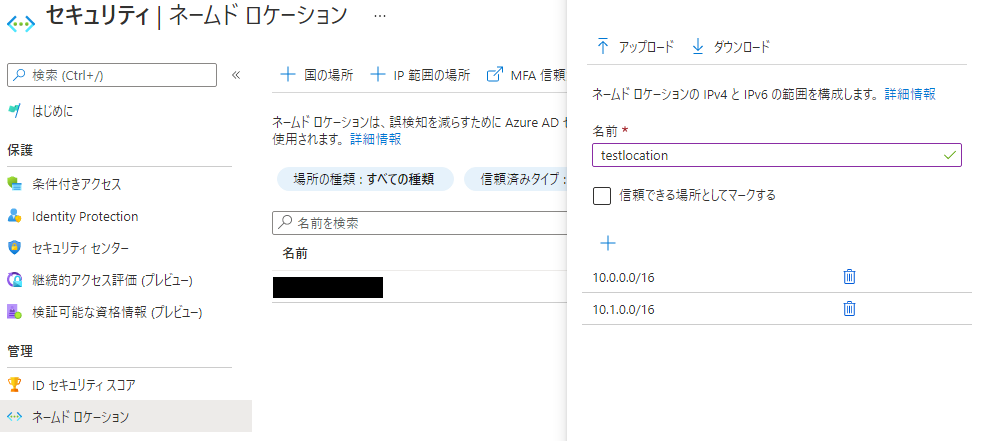Click the 条件付きアクセス icon
This screenshot has width=983, height=441.
coord(14,184)
